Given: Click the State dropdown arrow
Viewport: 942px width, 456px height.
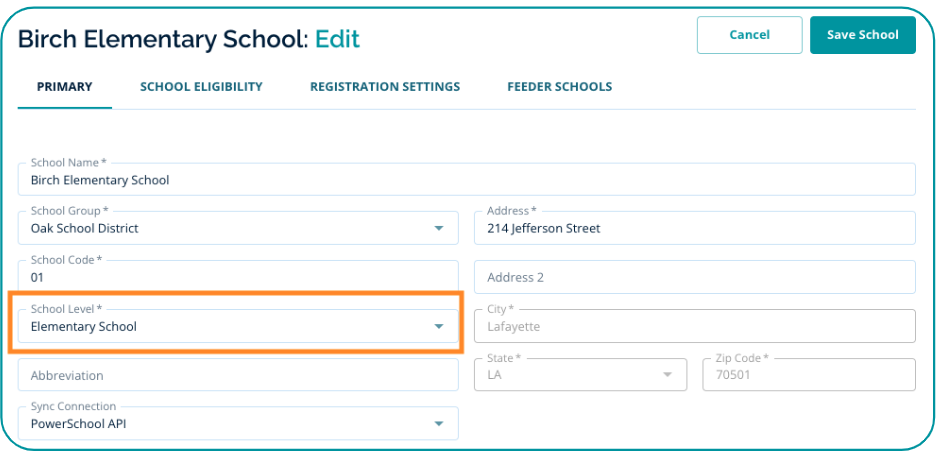Looking at the screenshot, I should coord(667,375).
